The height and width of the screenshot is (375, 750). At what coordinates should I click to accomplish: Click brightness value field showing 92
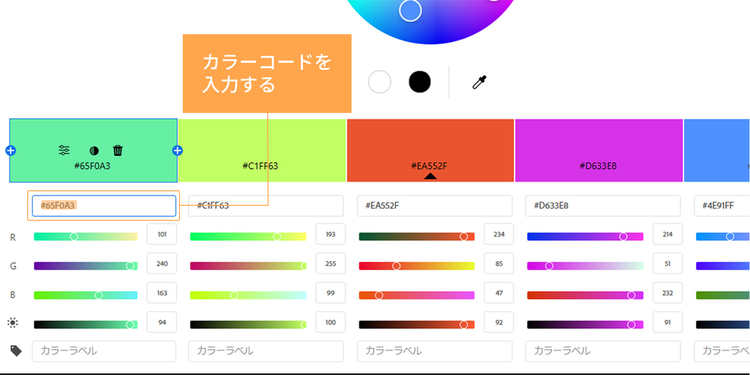coord(499,322)
